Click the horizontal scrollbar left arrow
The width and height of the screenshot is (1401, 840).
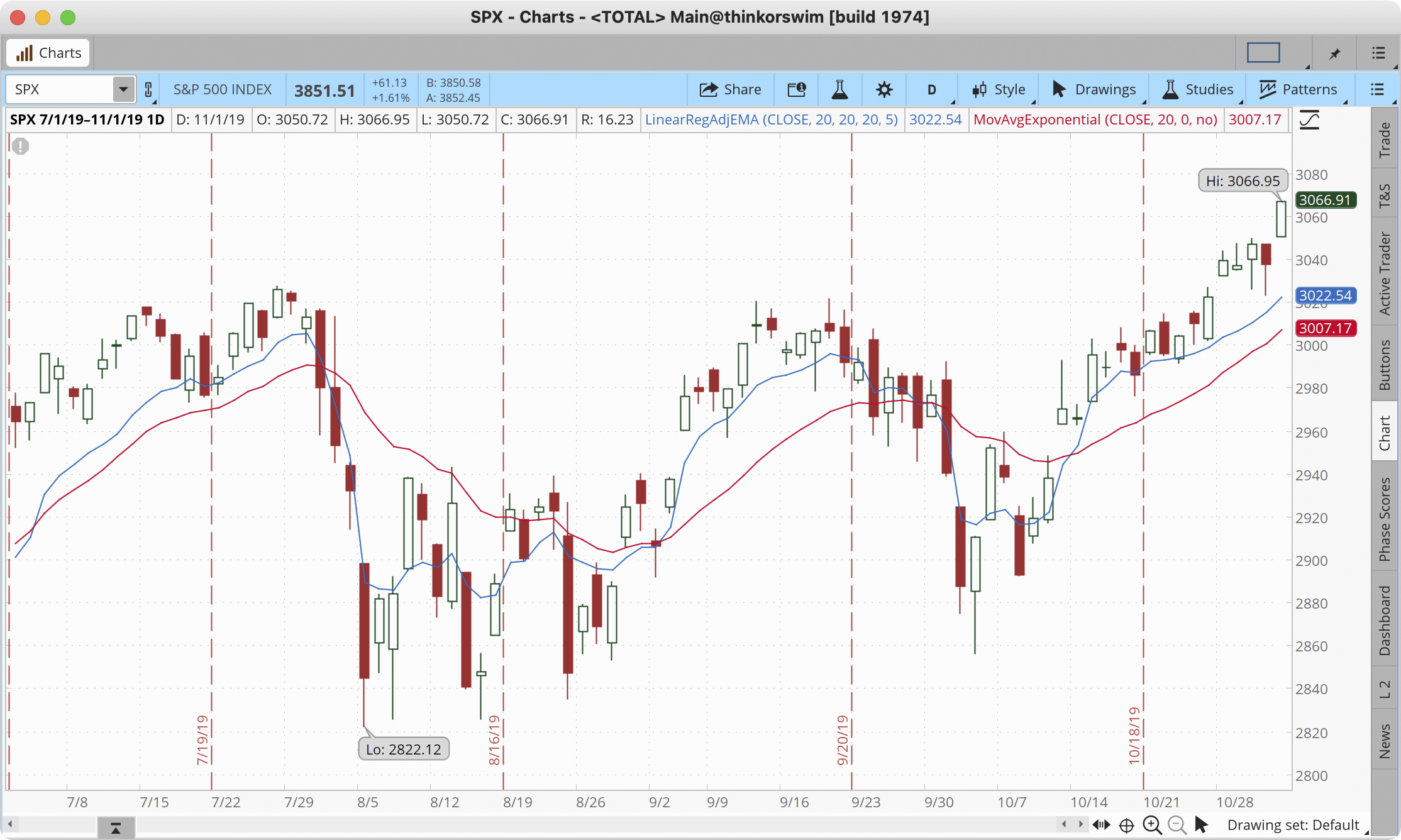click(10, 824)
